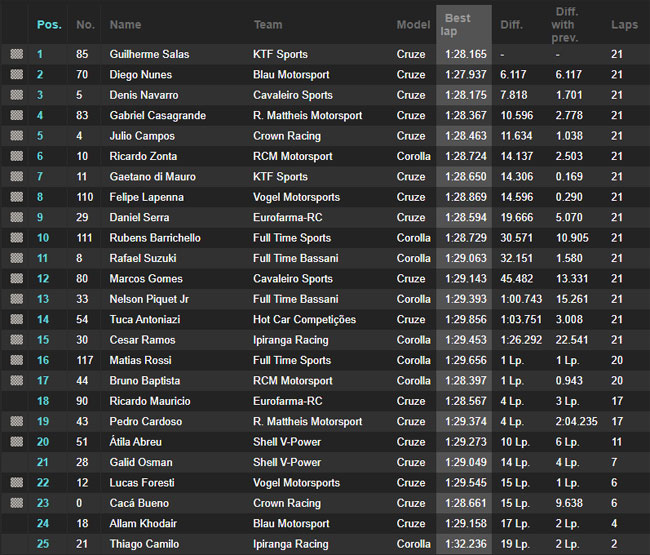Click Allam Khodair's name

(143, 523)
